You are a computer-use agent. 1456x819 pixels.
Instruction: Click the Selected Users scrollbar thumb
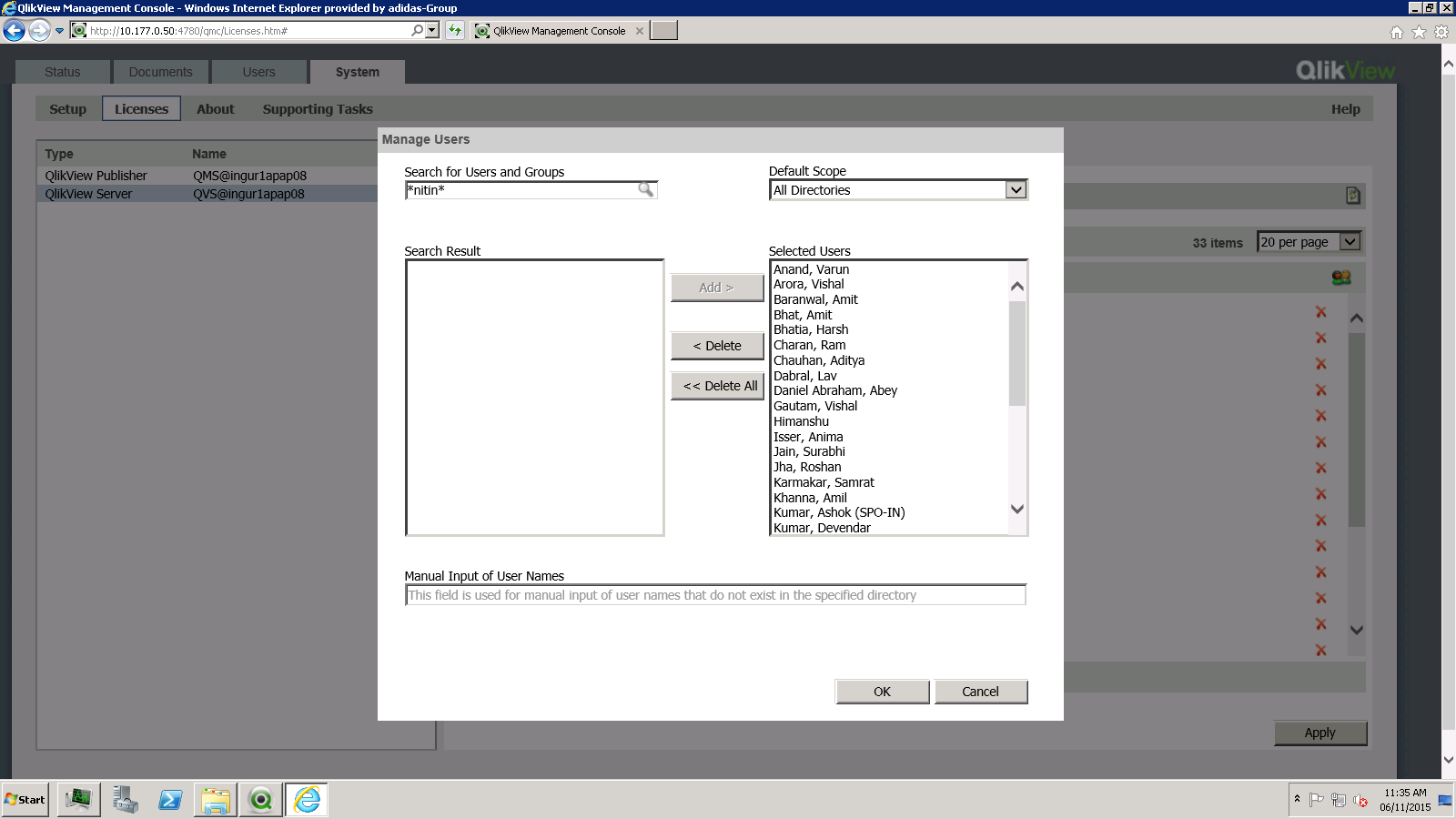[1017, 353]
